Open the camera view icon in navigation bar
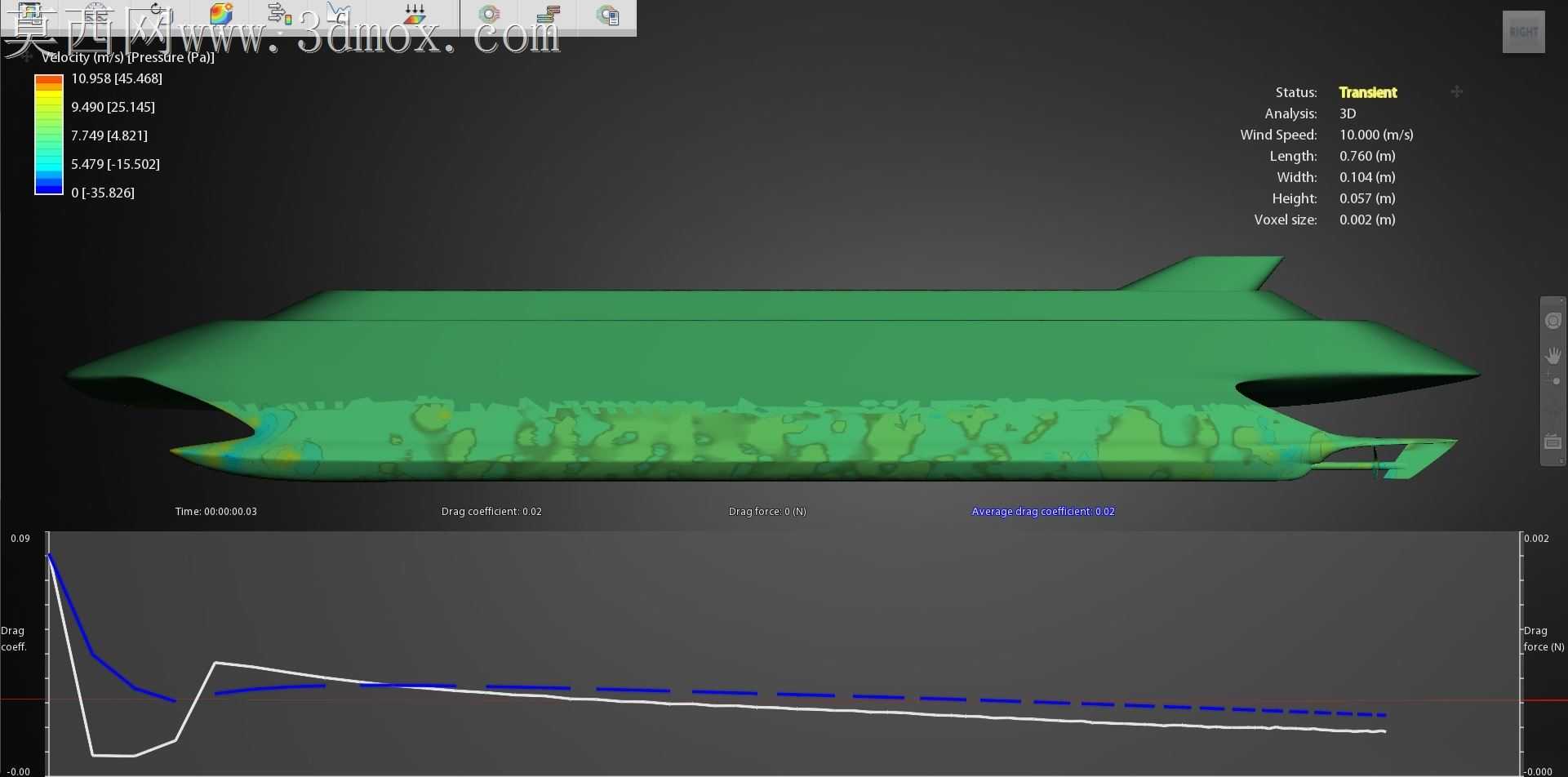The image size is (1568, 777). pyautogui.click(x=1552, y=442)
